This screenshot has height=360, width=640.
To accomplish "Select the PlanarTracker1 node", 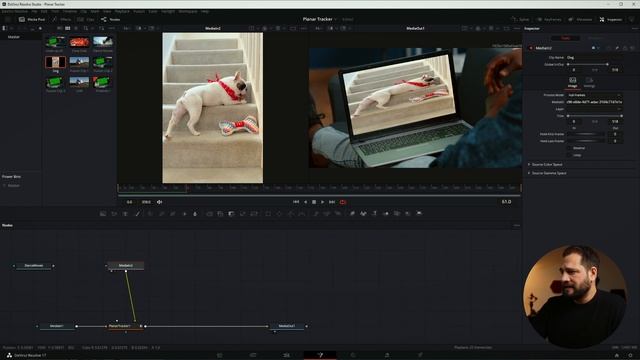I will (x=126, y=326).
